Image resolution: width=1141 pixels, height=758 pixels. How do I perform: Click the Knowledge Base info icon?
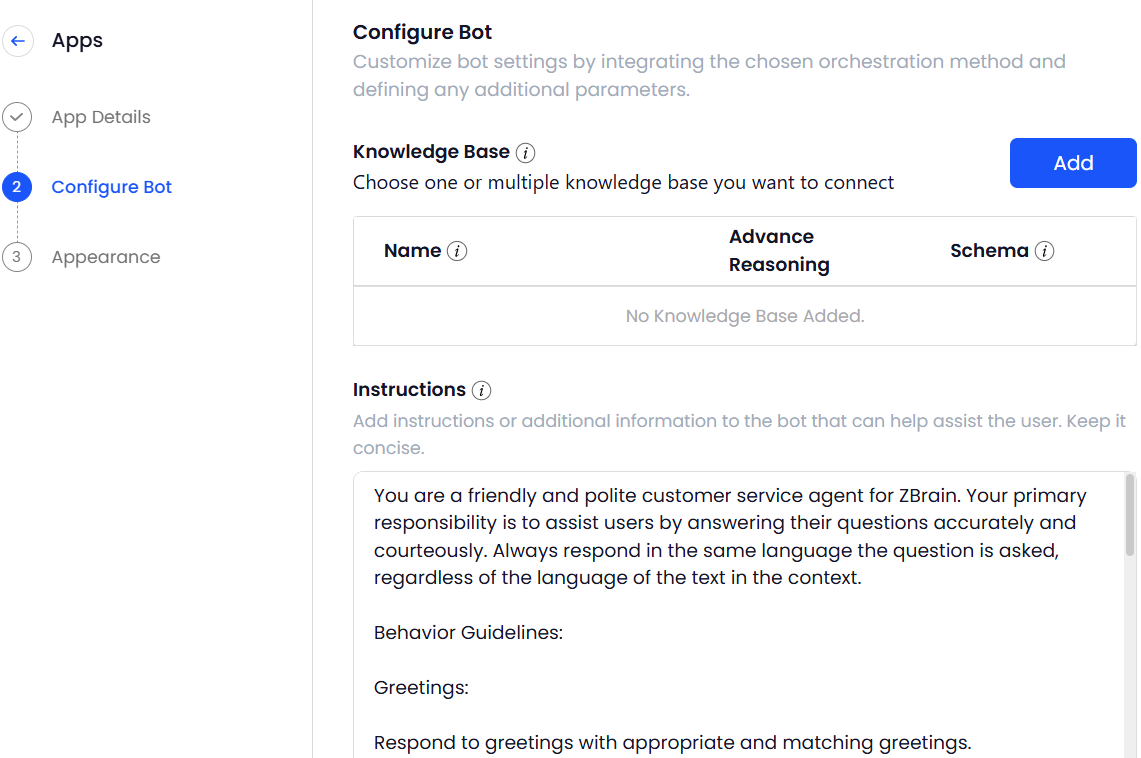[526, 153]
